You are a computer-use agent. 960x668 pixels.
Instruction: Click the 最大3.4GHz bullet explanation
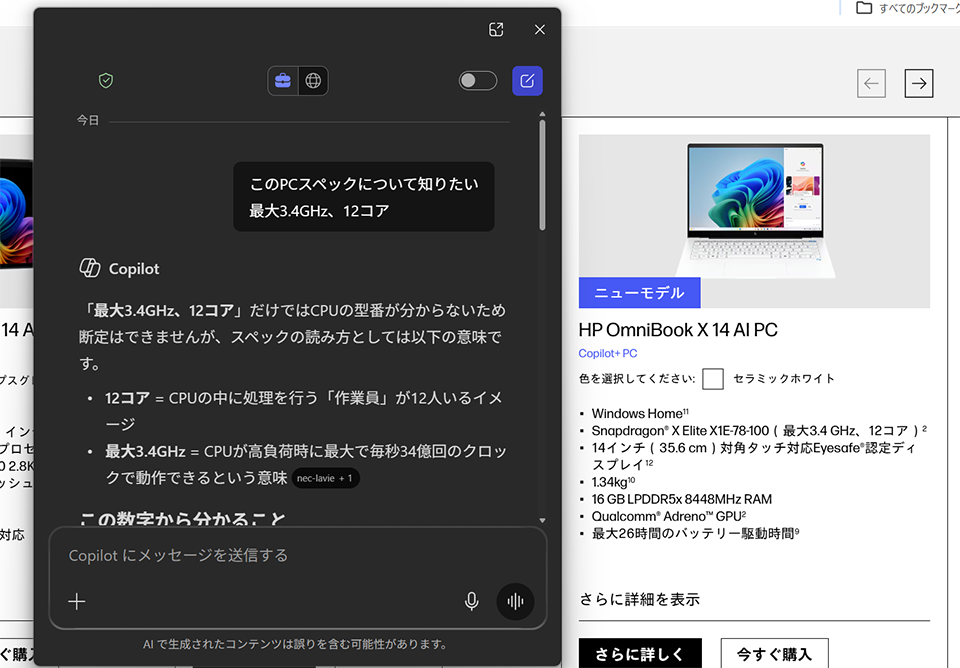tap(306, 464)
